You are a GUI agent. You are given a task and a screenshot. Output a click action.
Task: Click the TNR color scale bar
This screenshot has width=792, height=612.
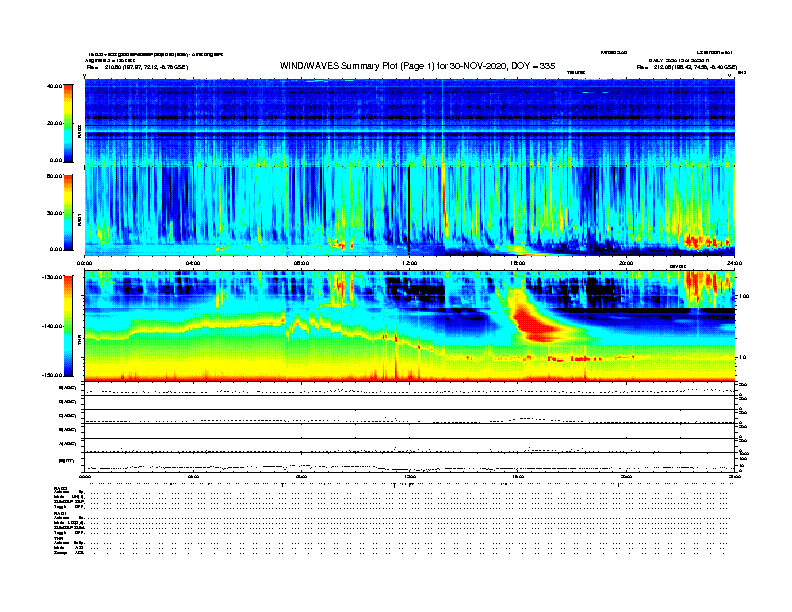(x=68, y=326)
